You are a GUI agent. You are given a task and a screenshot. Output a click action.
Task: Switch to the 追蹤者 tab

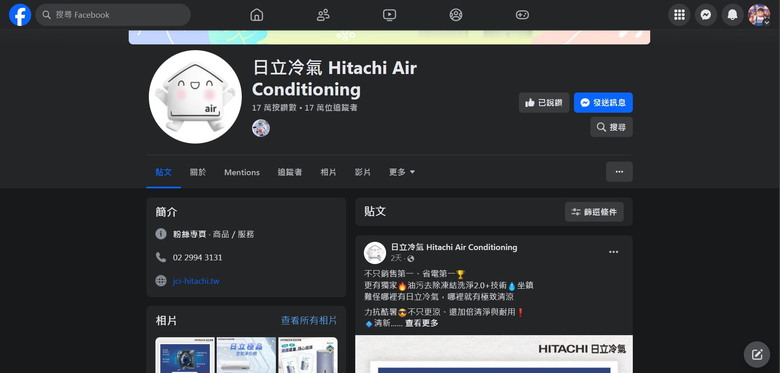tap(290, 172)
